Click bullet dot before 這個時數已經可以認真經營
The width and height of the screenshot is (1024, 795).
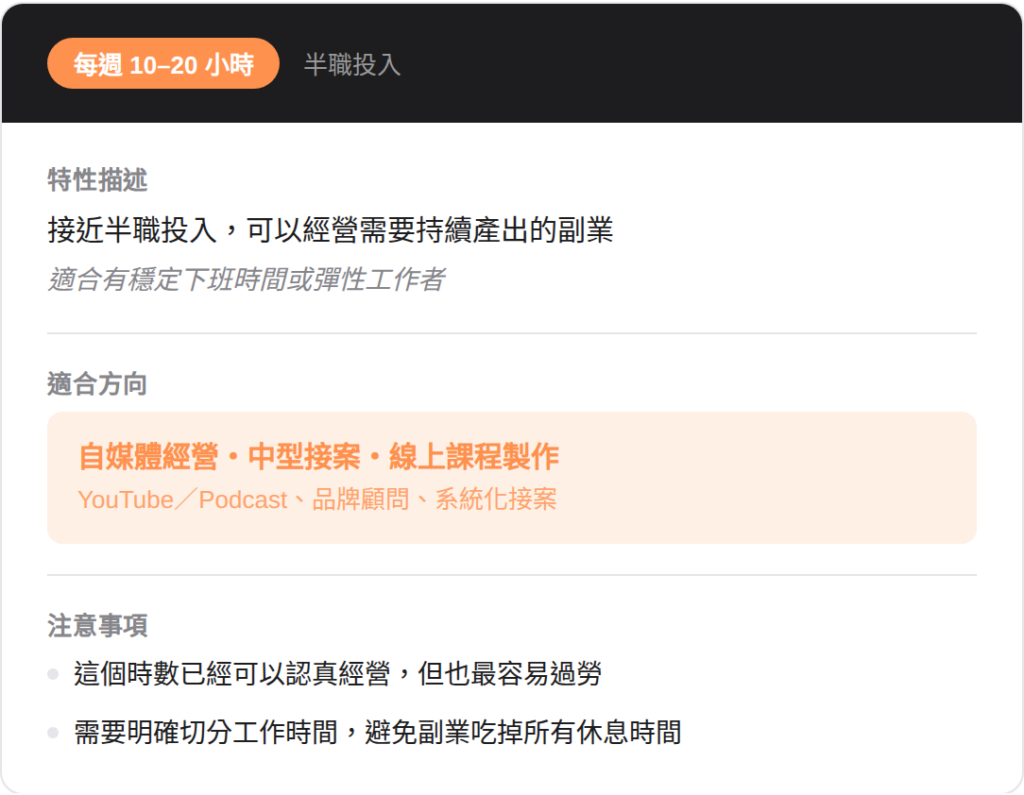53,675
